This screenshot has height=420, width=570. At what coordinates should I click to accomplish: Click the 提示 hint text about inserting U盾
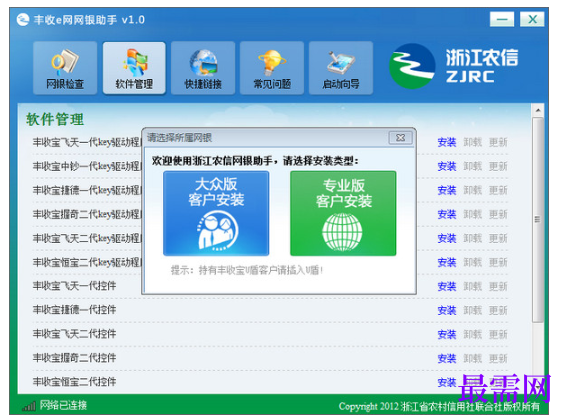pos(247,270)
